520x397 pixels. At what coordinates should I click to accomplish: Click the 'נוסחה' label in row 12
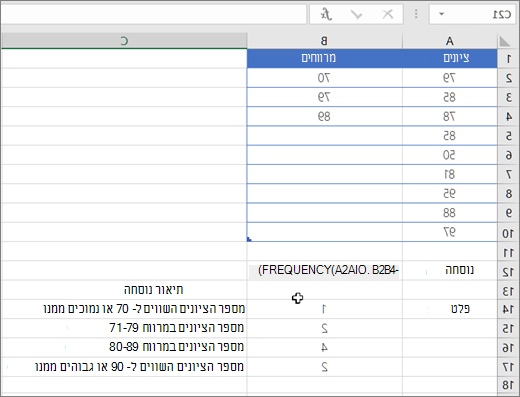pyautogui.click(x=459, y=270)
